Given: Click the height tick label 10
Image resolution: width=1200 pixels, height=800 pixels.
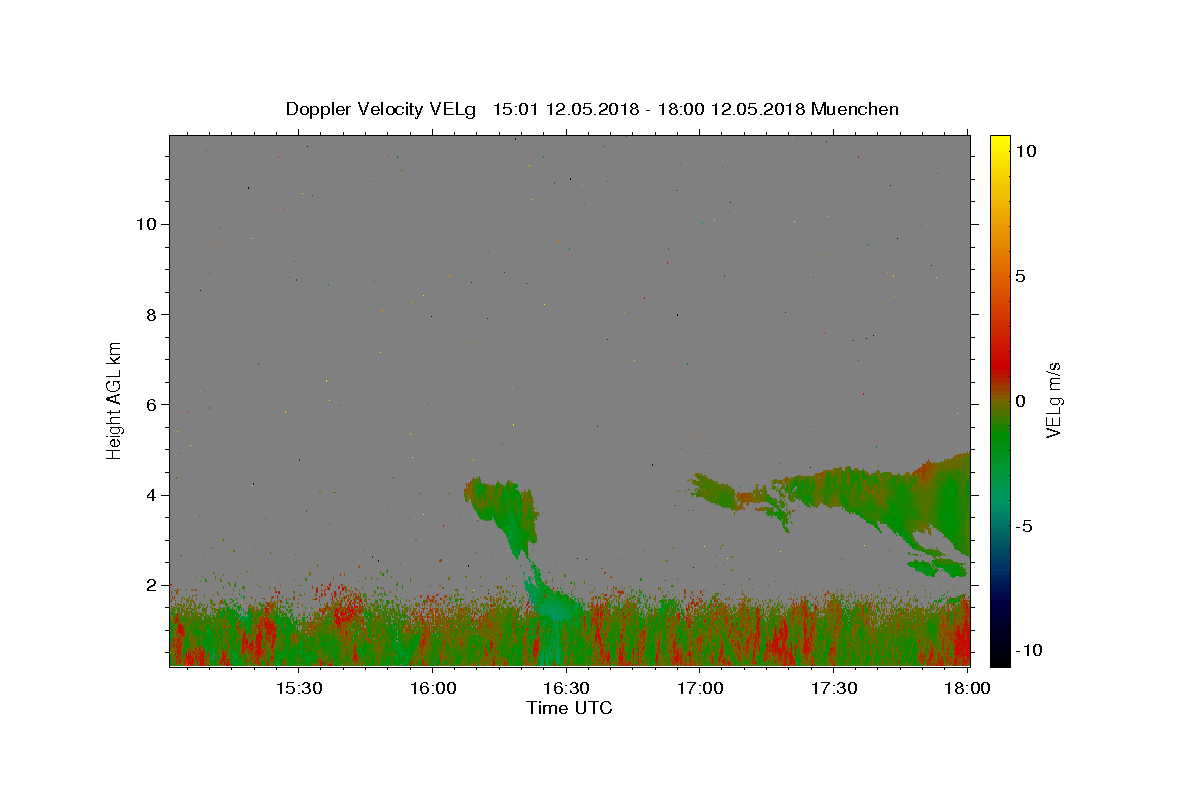Looking at the screenshot, I should point(147,224).
